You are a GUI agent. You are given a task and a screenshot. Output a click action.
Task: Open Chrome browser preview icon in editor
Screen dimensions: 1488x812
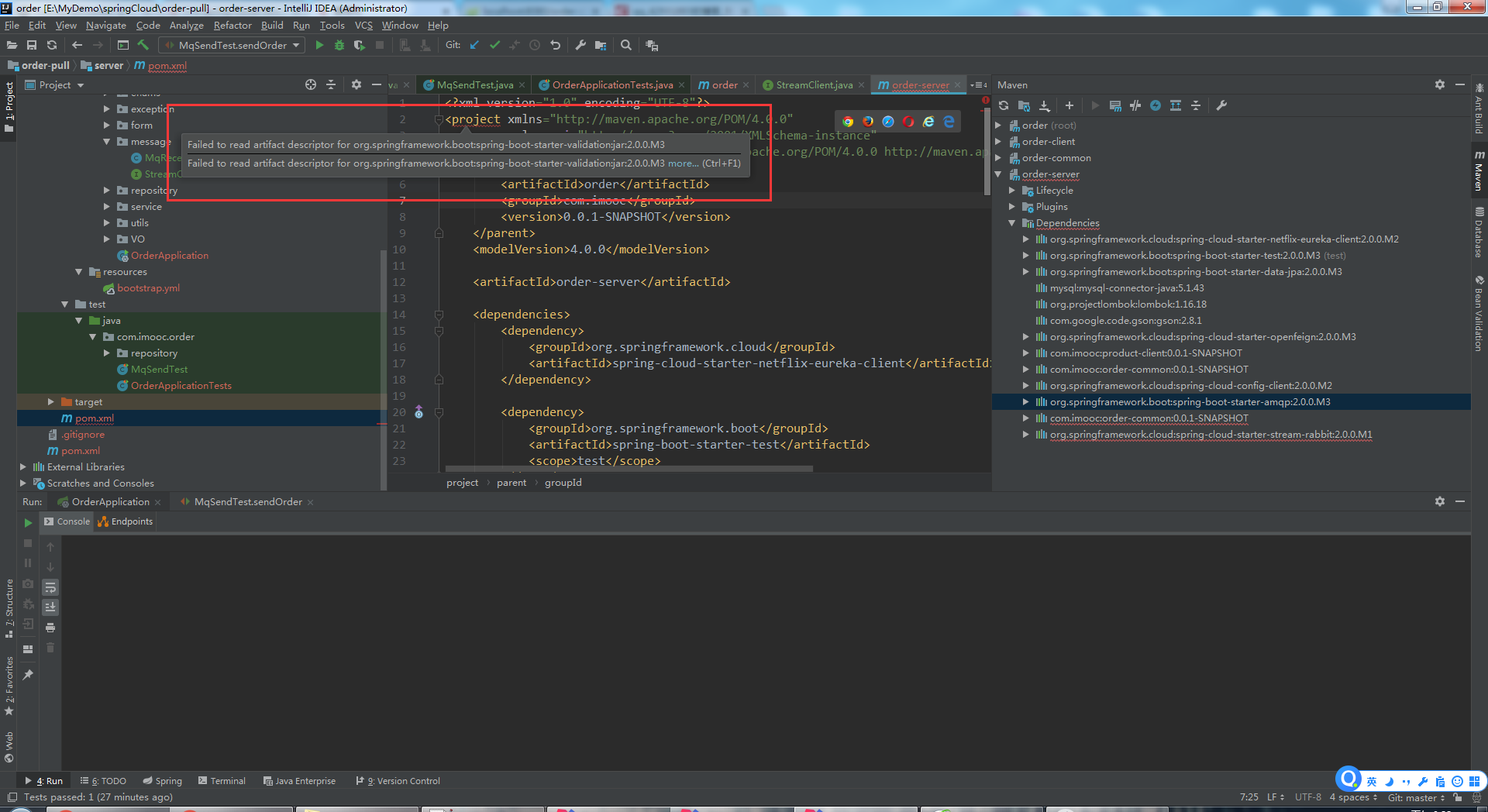click(848, 122)
